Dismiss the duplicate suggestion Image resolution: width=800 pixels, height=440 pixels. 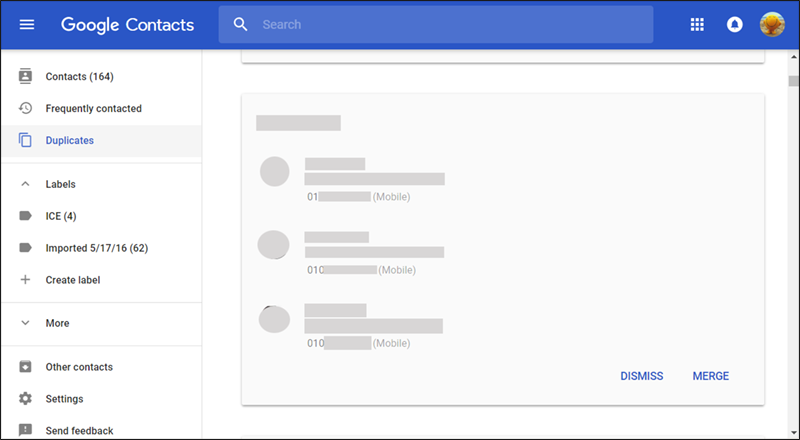click(641, 376)
